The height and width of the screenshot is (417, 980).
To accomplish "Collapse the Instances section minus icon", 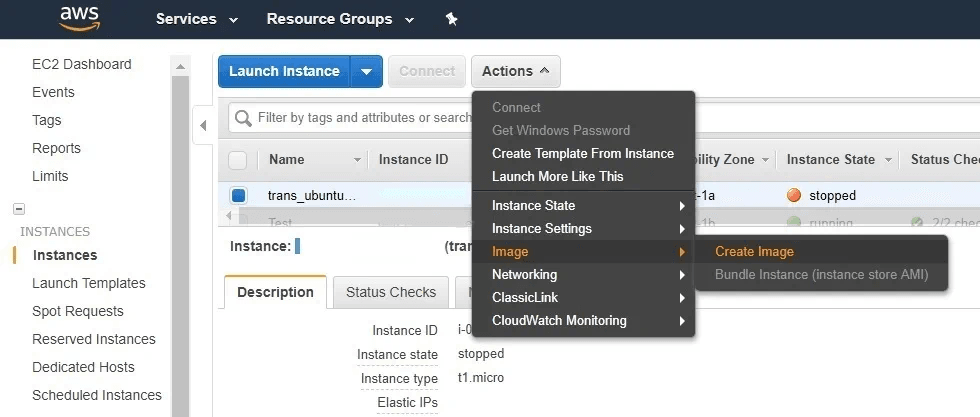I will [18, 209].
